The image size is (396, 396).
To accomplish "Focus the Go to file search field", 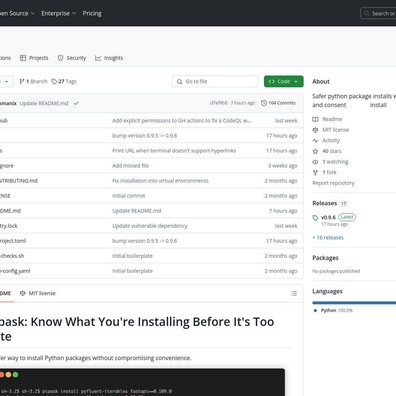I will [215, 81].
